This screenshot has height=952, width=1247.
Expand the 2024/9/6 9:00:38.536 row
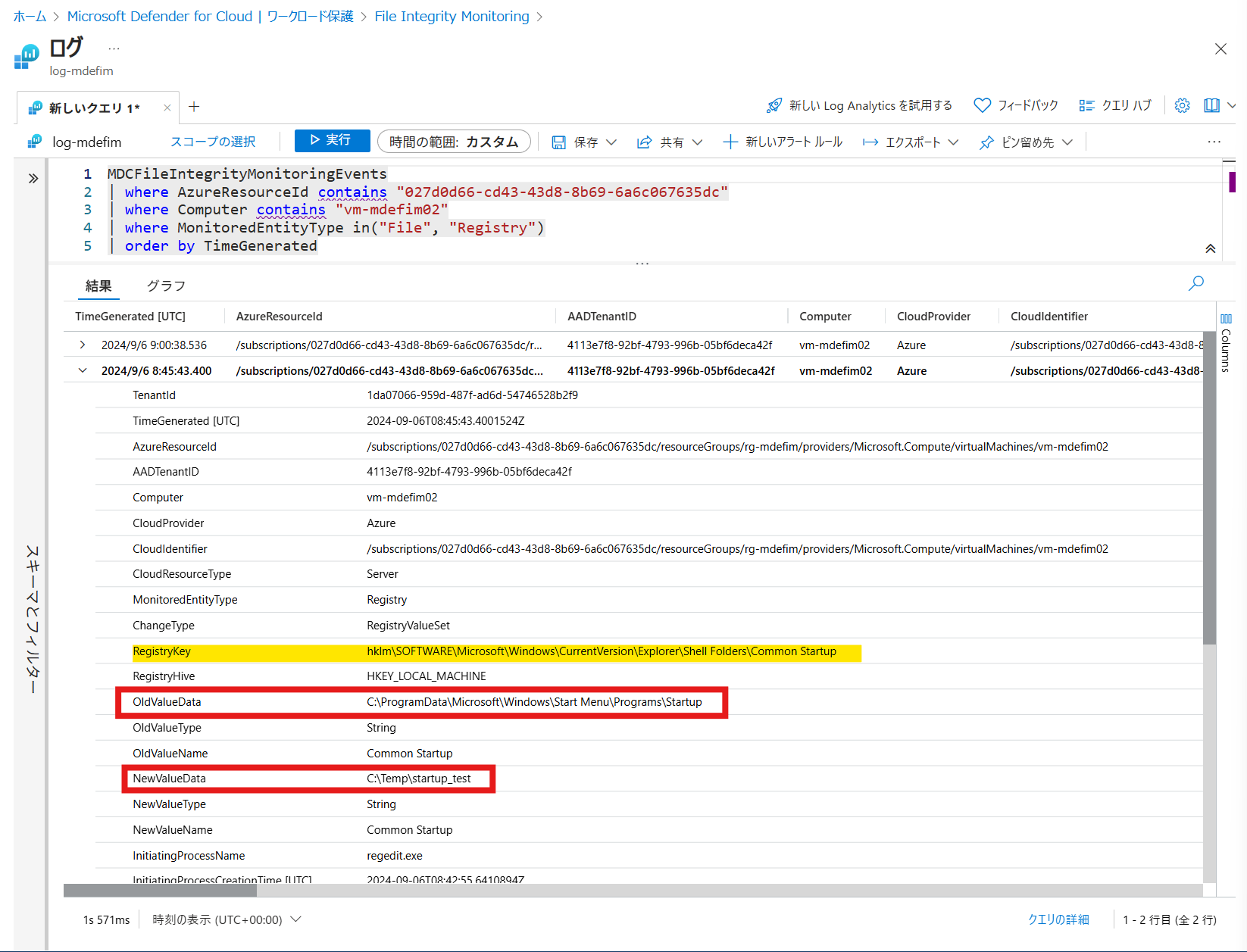coord(82,345)
